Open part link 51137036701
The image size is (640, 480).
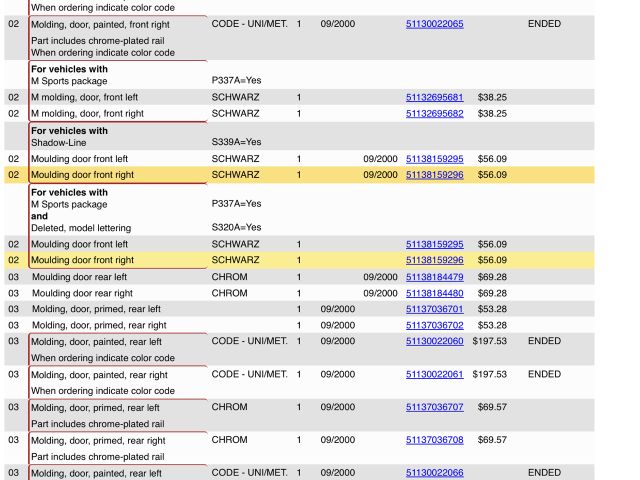434,309
